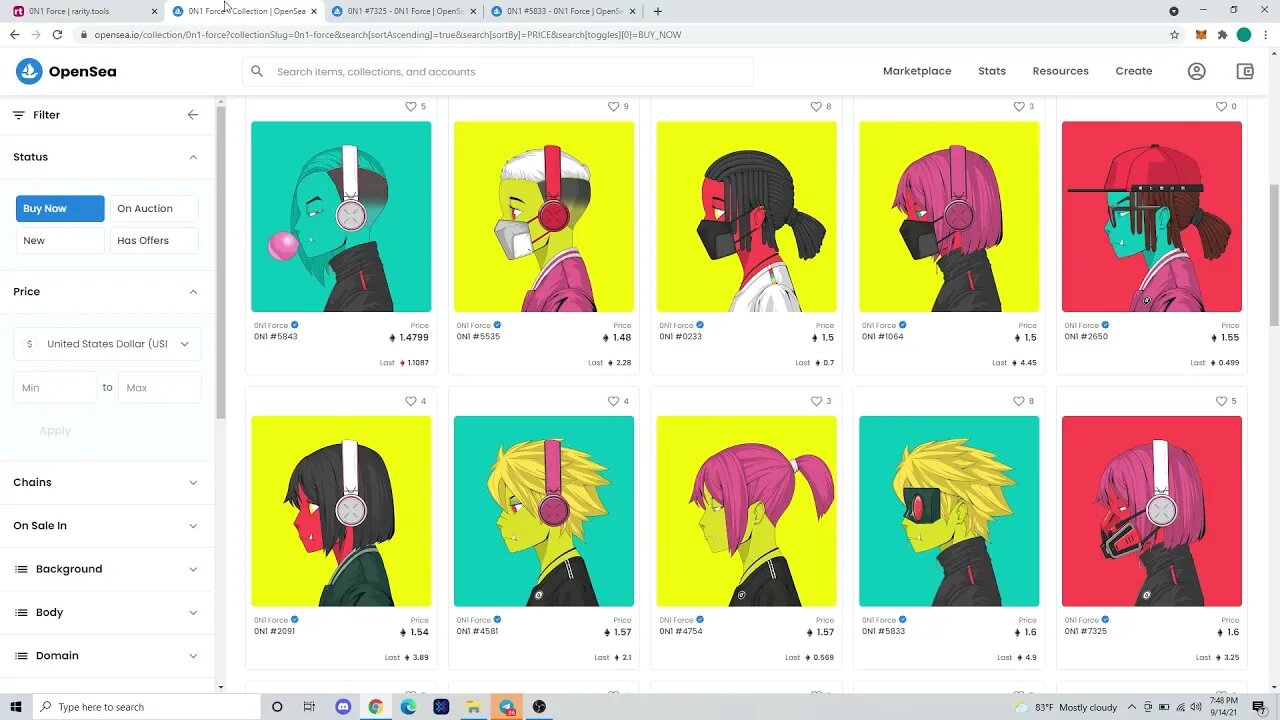Expand the Chains filter section

tap(107, 482)
